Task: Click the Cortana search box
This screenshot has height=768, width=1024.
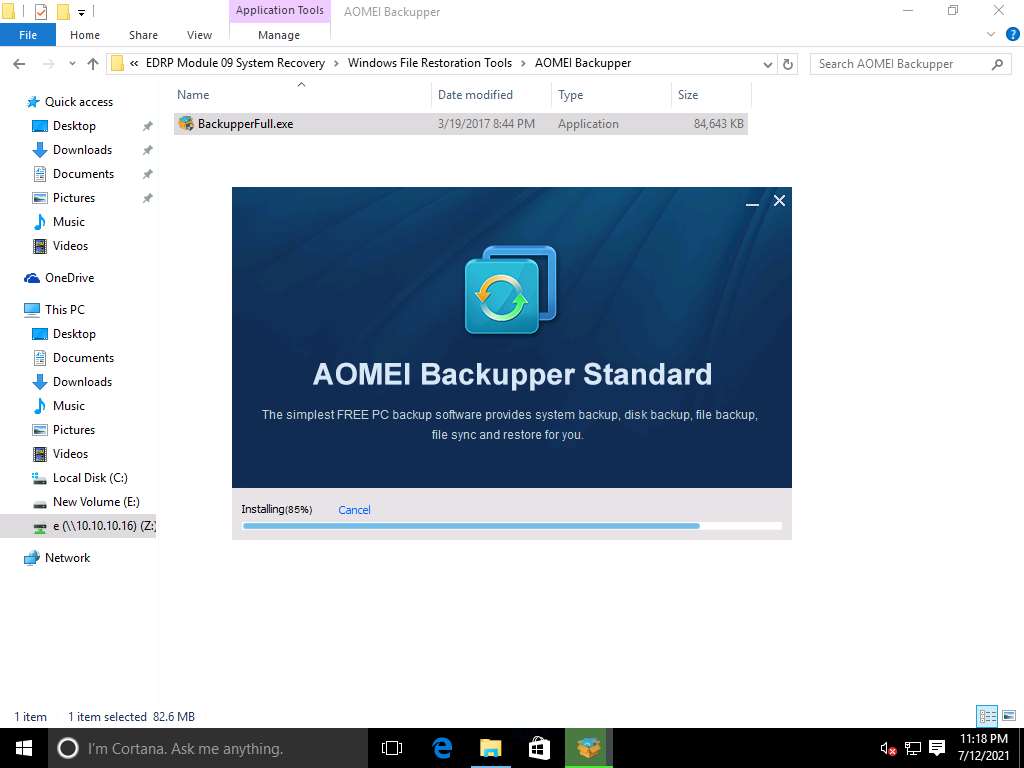Action: point(208,748)
